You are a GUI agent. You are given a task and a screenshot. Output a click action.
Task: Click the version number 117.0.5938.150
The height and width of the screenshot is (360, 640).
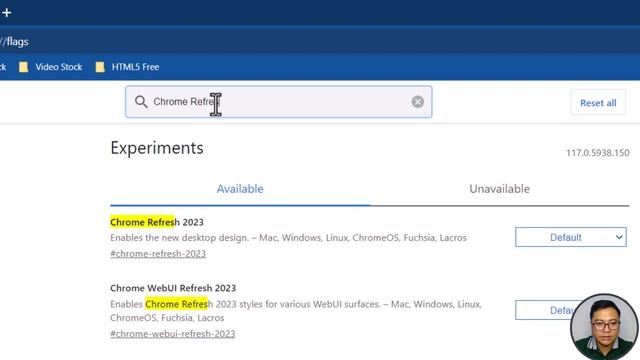point(598,153)
